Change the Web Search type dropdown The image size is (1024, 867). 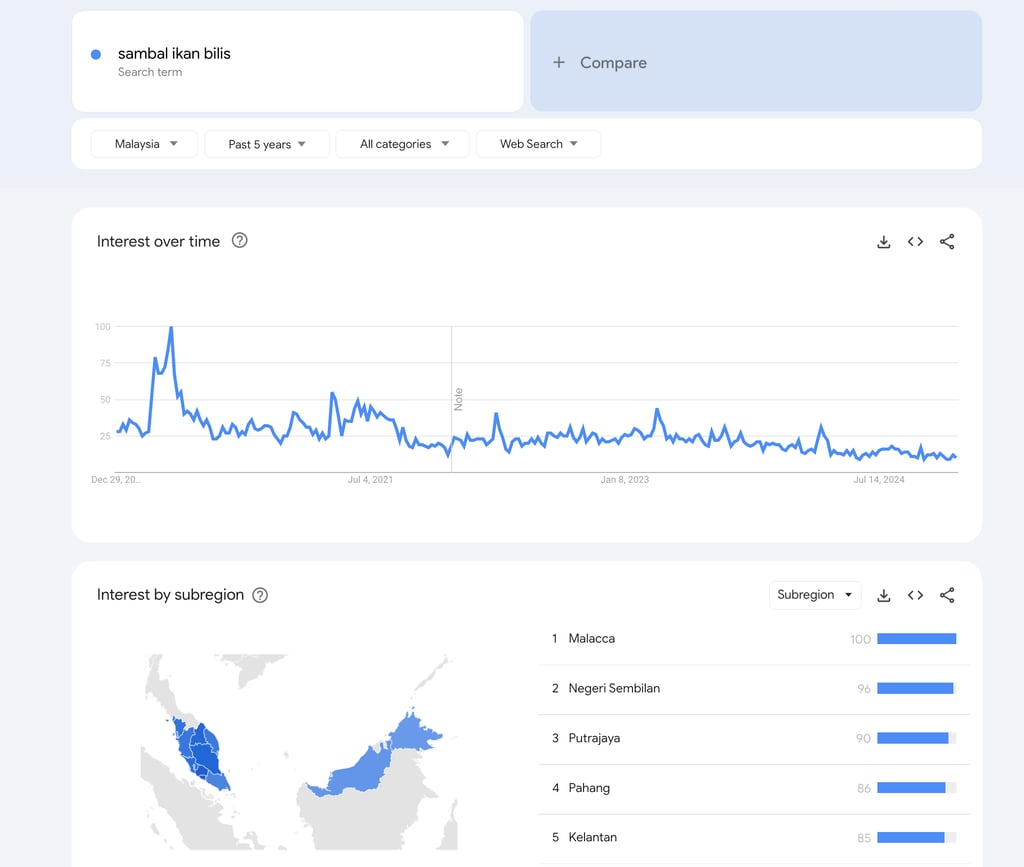[x=538, y=144]
